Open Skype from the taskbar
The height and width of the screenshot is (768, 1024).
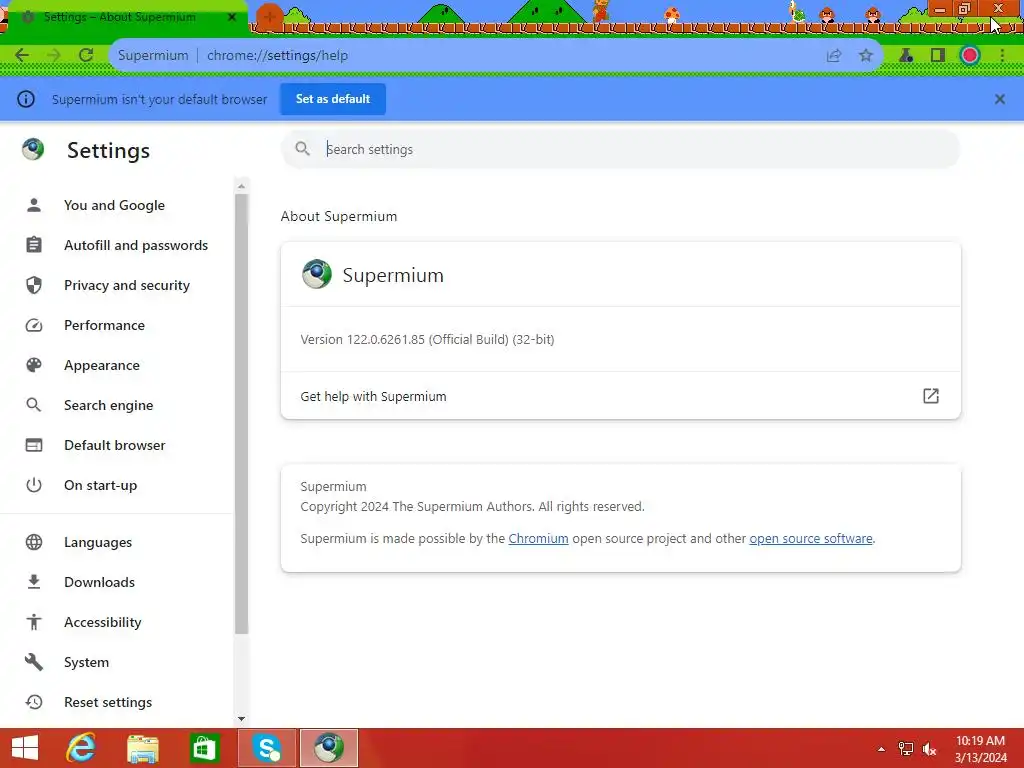(267, 748)
